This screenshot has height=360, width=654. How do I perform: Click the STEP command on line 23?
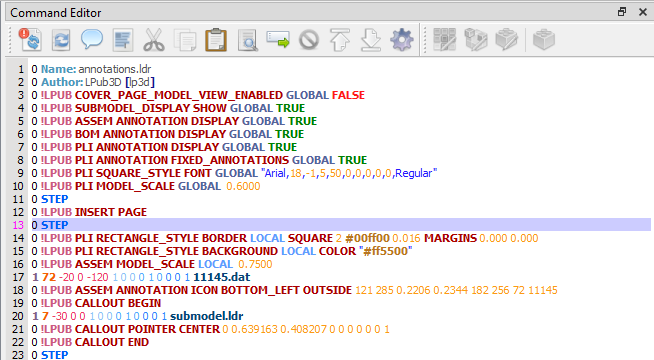pos(54,355)
